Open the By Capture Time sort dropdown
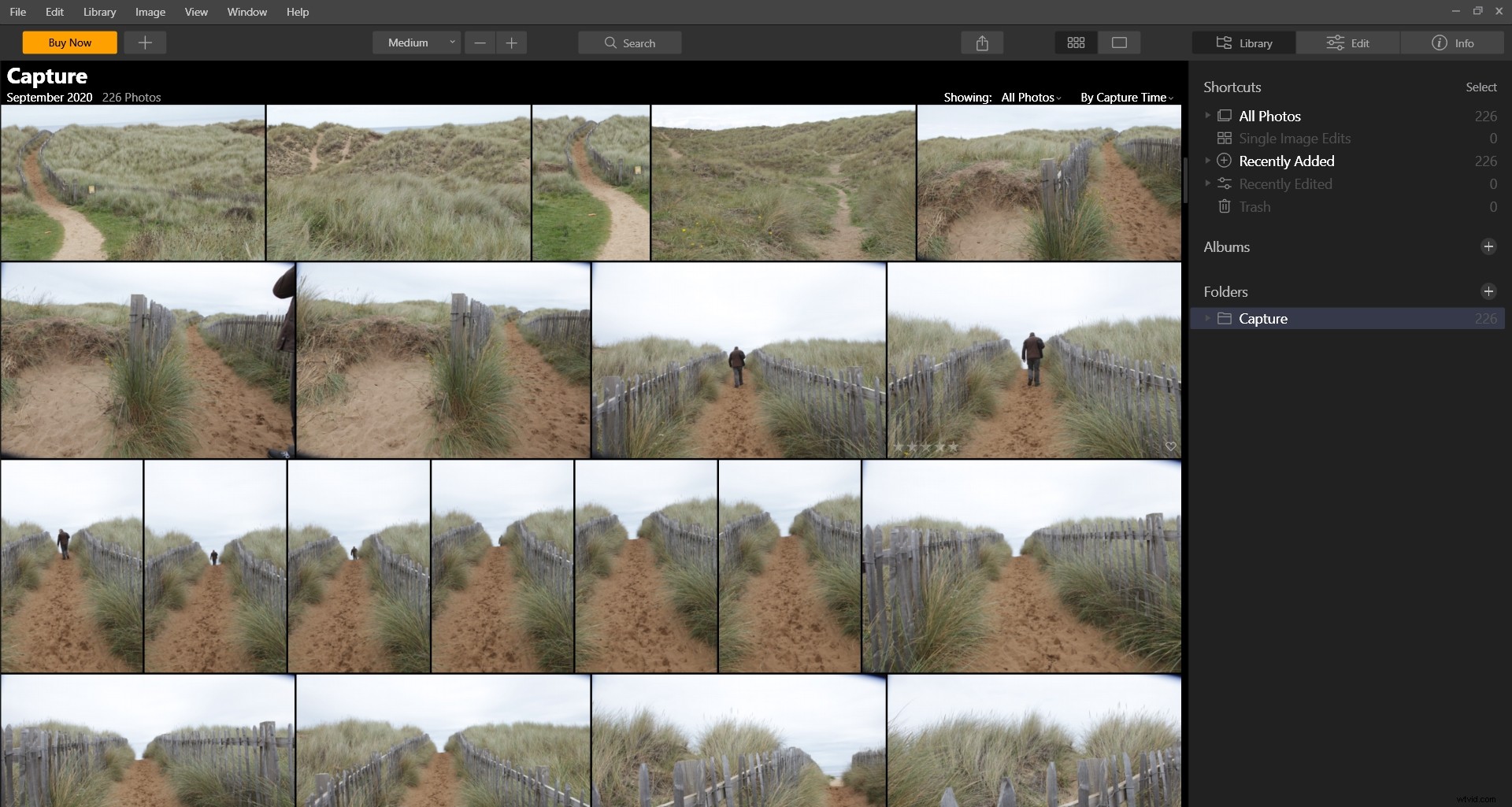 1125,97
